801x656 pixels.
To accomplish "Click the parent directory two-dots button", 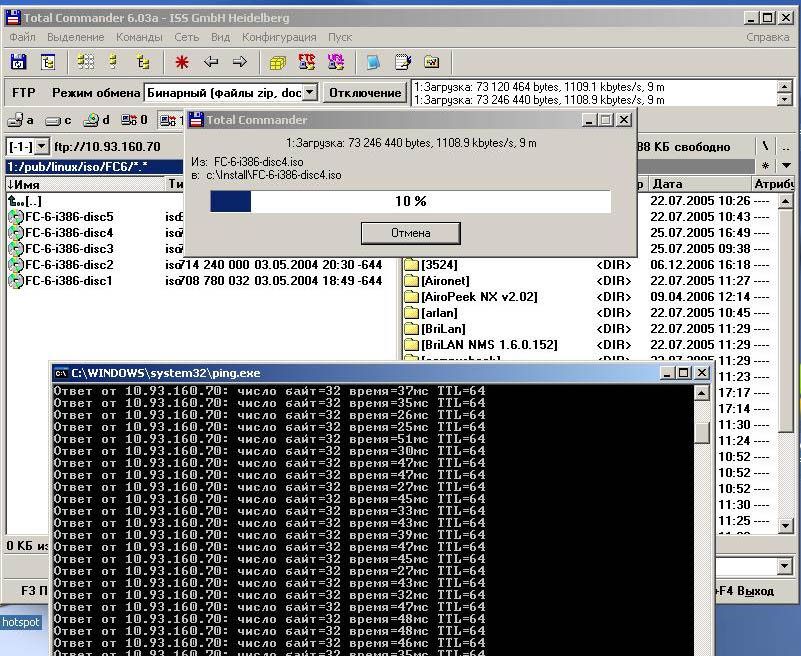I will tap(786, 146).
